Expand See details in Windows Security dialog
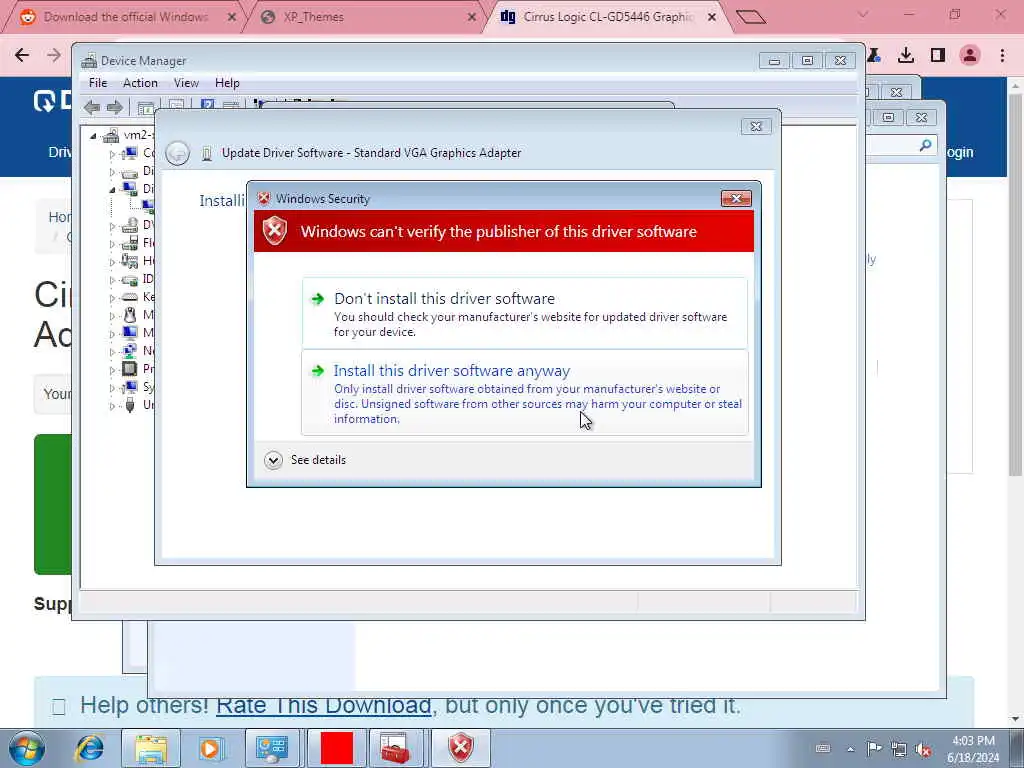This screenshot has width=1024, height=768. pyautogui.click(x=305, y=460)
